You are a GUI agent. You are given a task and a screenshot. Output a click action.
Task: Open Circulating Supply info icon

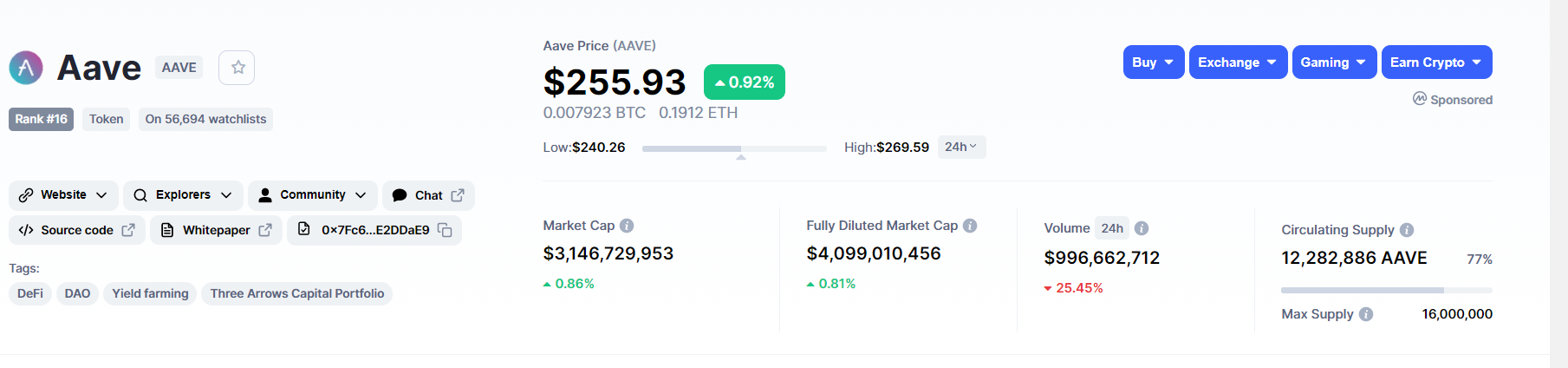pyautogui.click(x=1407, y=230)
